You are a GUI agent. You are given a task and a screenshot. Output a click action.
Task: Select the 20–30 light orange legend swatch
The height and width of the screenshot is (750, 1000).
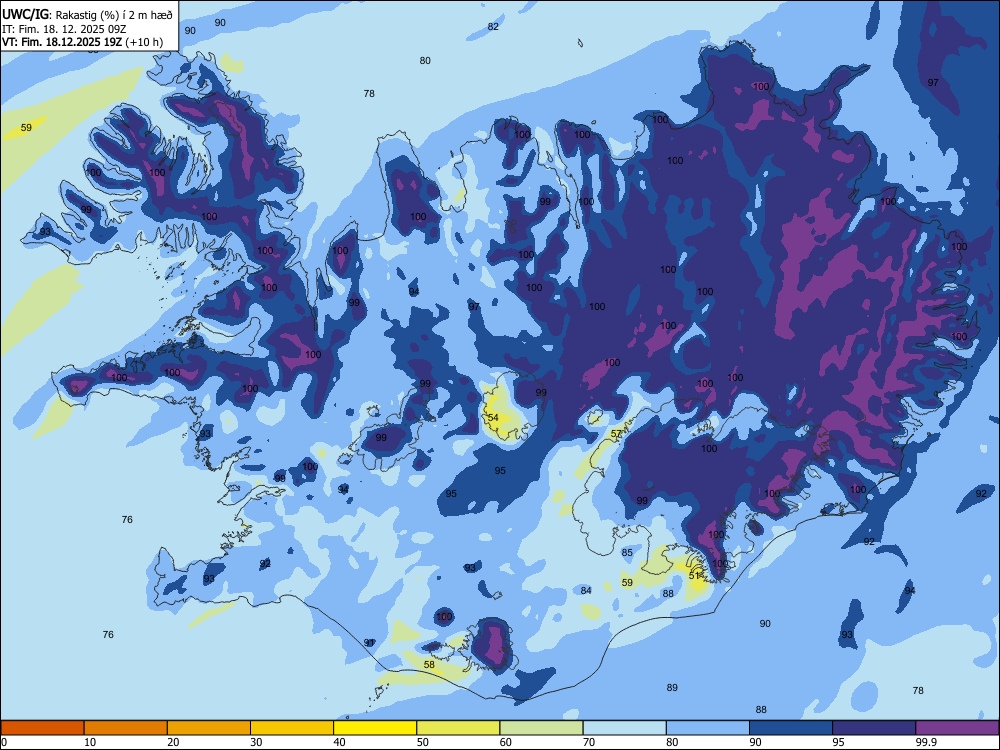click(209, 728)
